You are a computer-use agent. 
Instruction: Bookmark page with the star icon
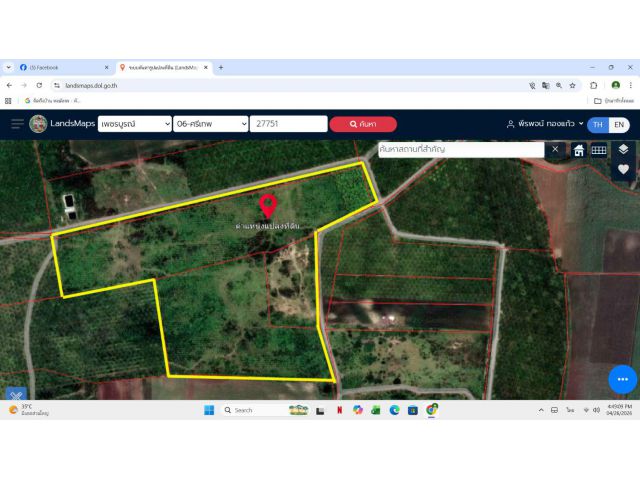coord(572,85)
